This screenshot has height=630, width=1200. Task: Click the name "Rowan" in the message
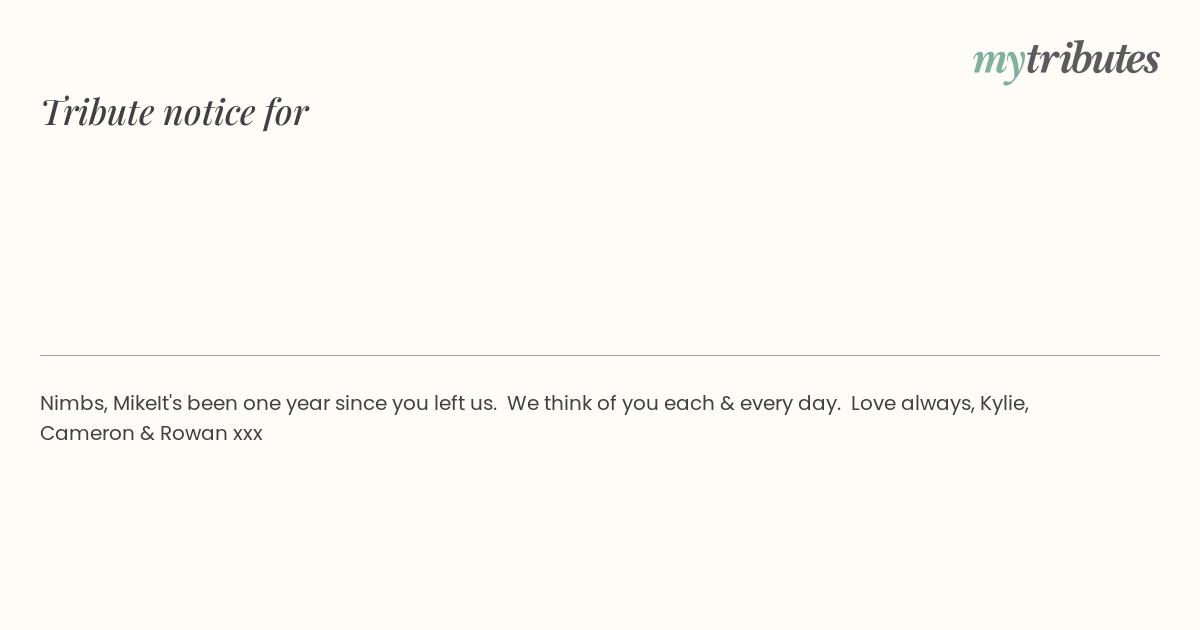click(193, 433)
